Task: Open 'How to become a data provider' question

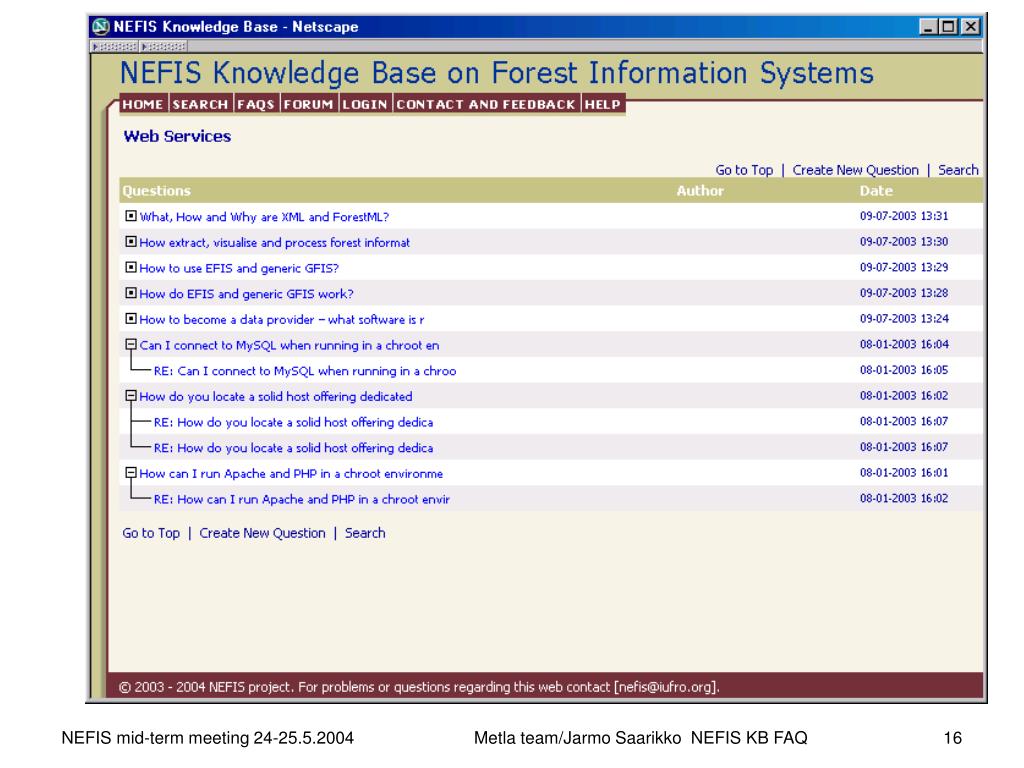Action: pos(281,320)
